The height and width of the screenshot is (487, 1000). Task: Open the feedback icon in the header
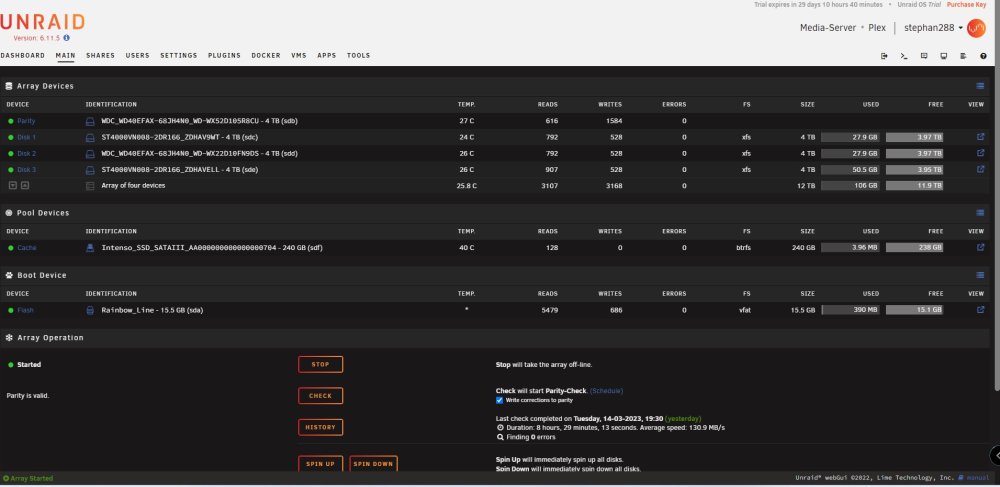tap(923, 56)
